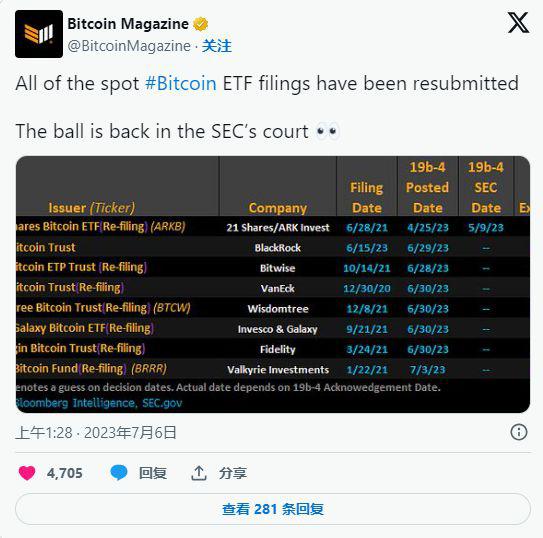Follow Bitcoin Magazine via 关注 link

217,46
